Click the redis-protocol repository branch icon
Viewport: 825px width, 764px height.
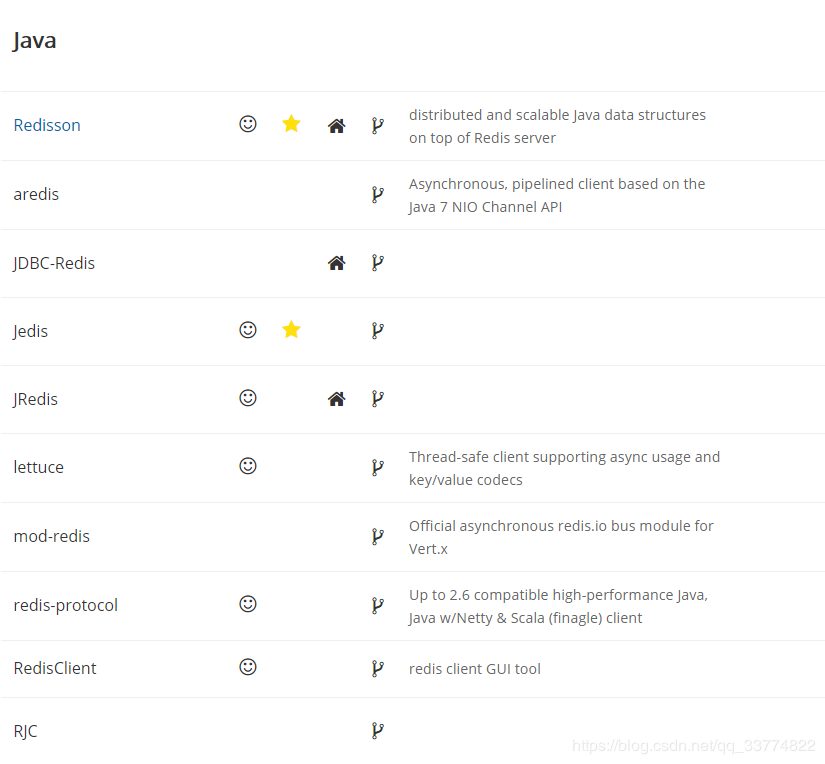click(x=377, y=605)
